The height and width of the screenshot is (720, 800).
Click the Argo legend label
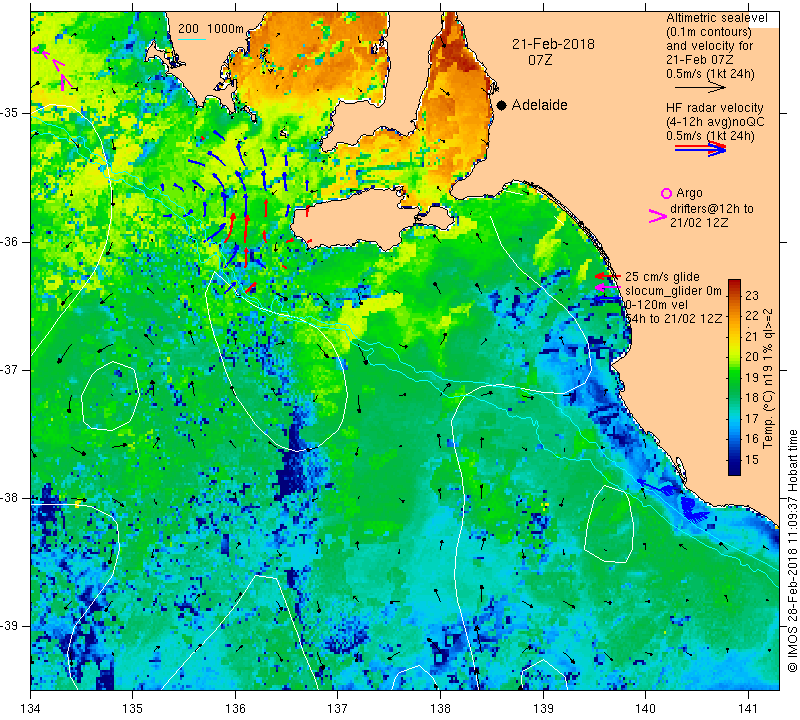click(x=689, y=193)
